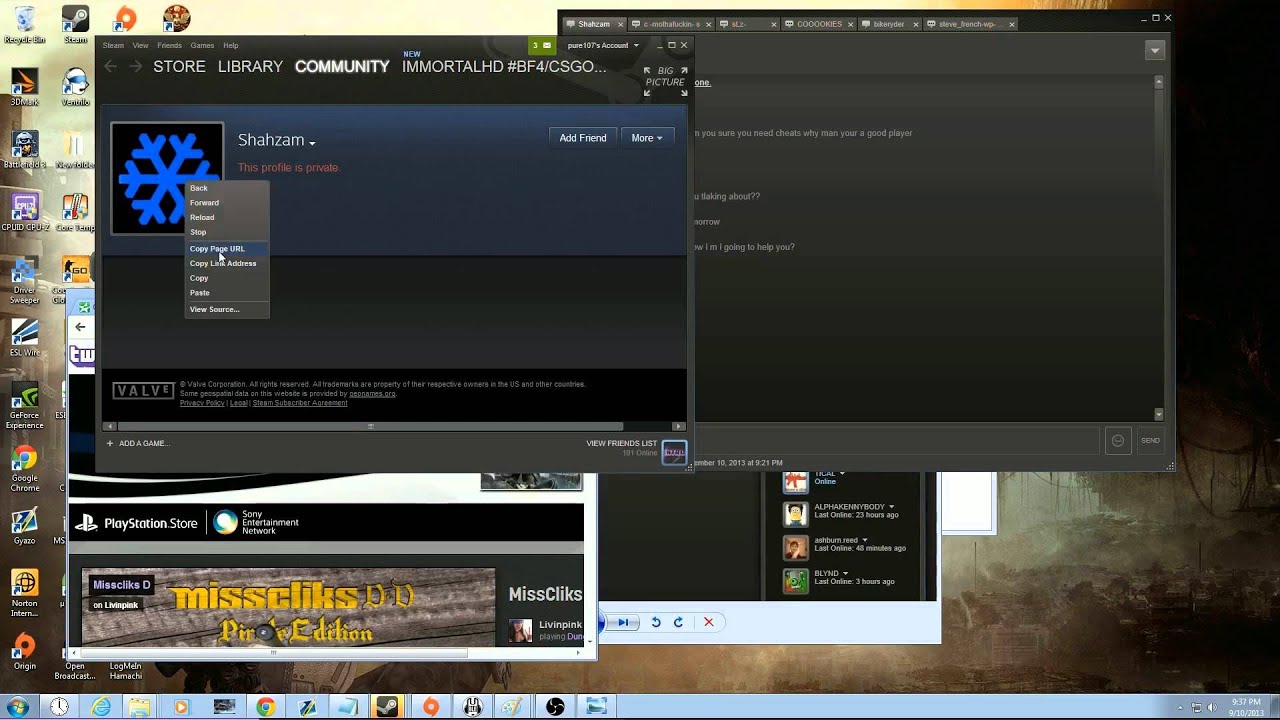Image resolution: width=1280 pixels, height=720 pixels.
Task: Open the Steam Subscriber Agreement link
Action: 300,403
